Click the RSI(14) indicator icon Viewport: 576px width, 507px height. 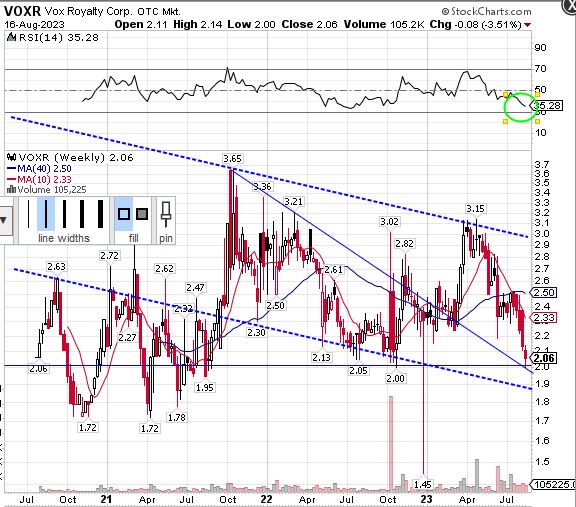12,37
